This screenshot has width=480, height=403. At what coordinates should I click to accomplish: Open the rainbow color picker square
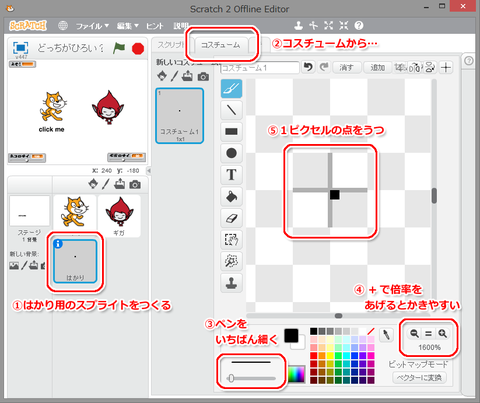coord(296,374)
